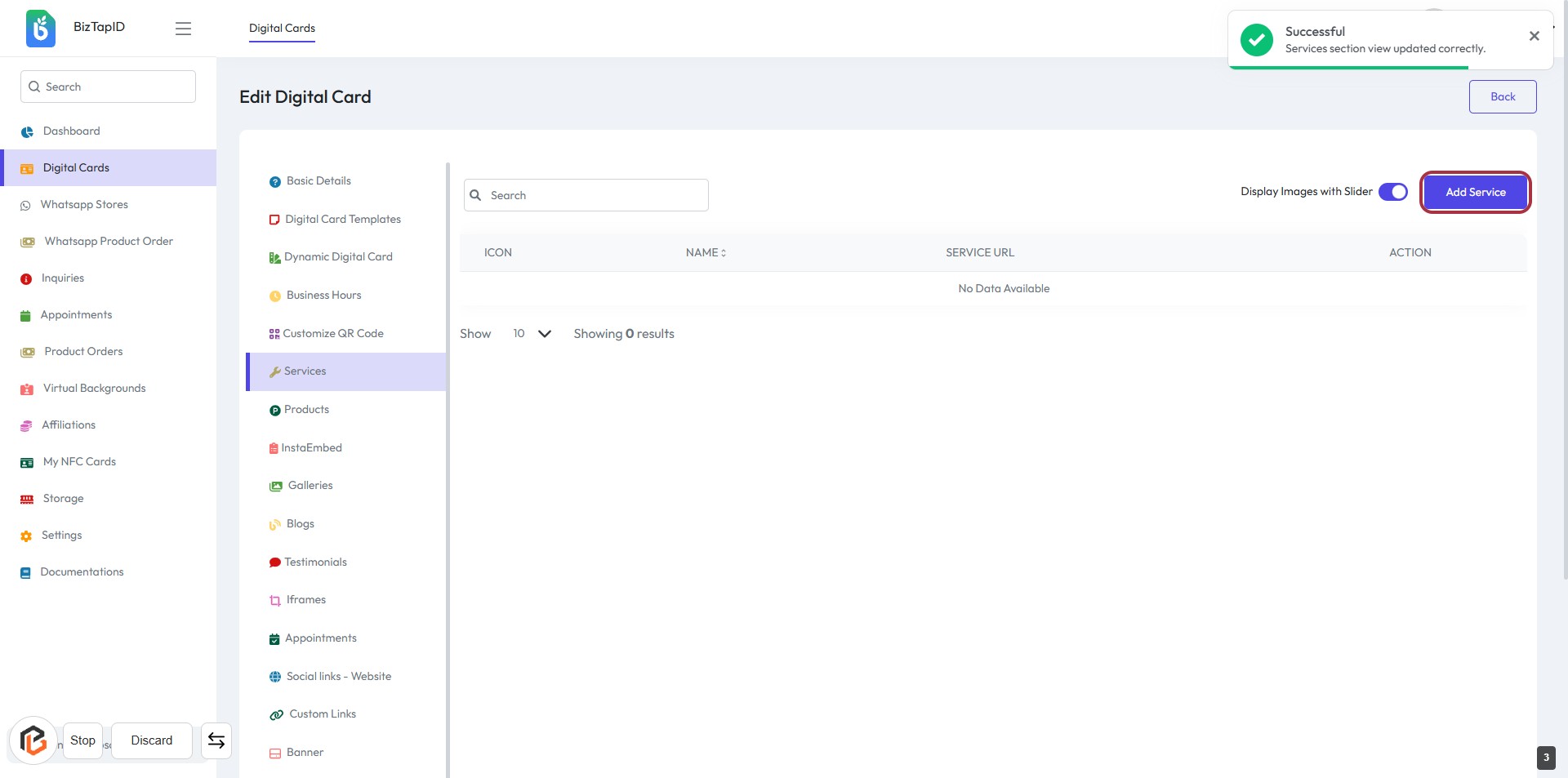Viewport: 1568px width, 778px height.
Task: Click the Back button
Action: pos(1502,97)
